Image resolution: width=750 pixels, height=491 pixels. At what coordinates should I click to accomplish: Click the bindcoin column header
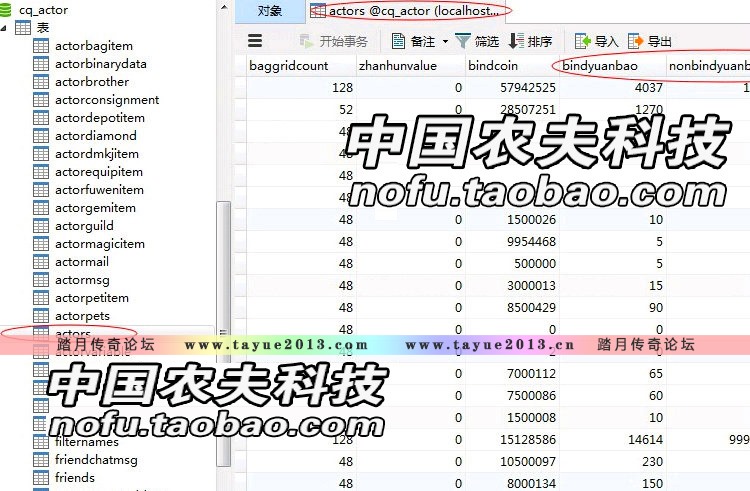(513, 65)
